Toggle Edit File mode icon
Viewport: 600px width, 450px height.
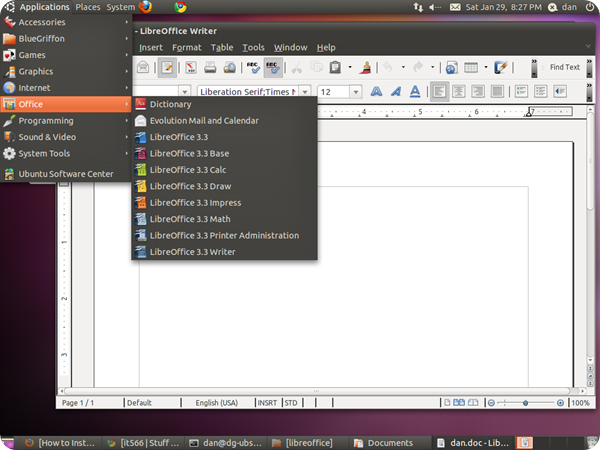coord(167,67)
